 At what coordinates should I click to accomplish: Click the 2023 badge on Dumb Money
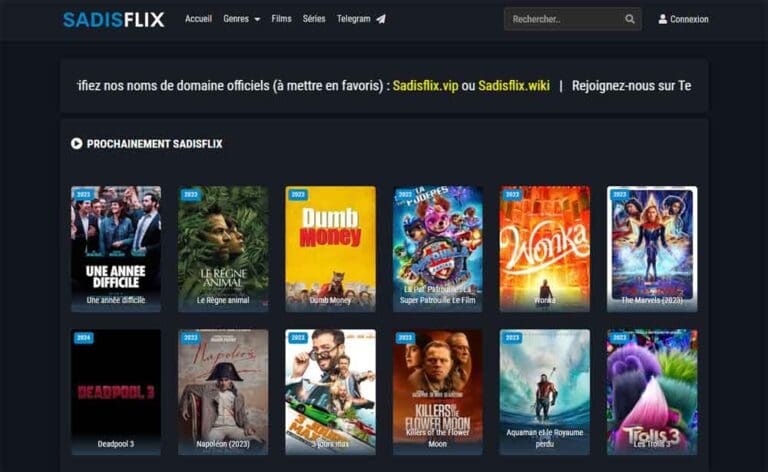[x=298, y=194]
